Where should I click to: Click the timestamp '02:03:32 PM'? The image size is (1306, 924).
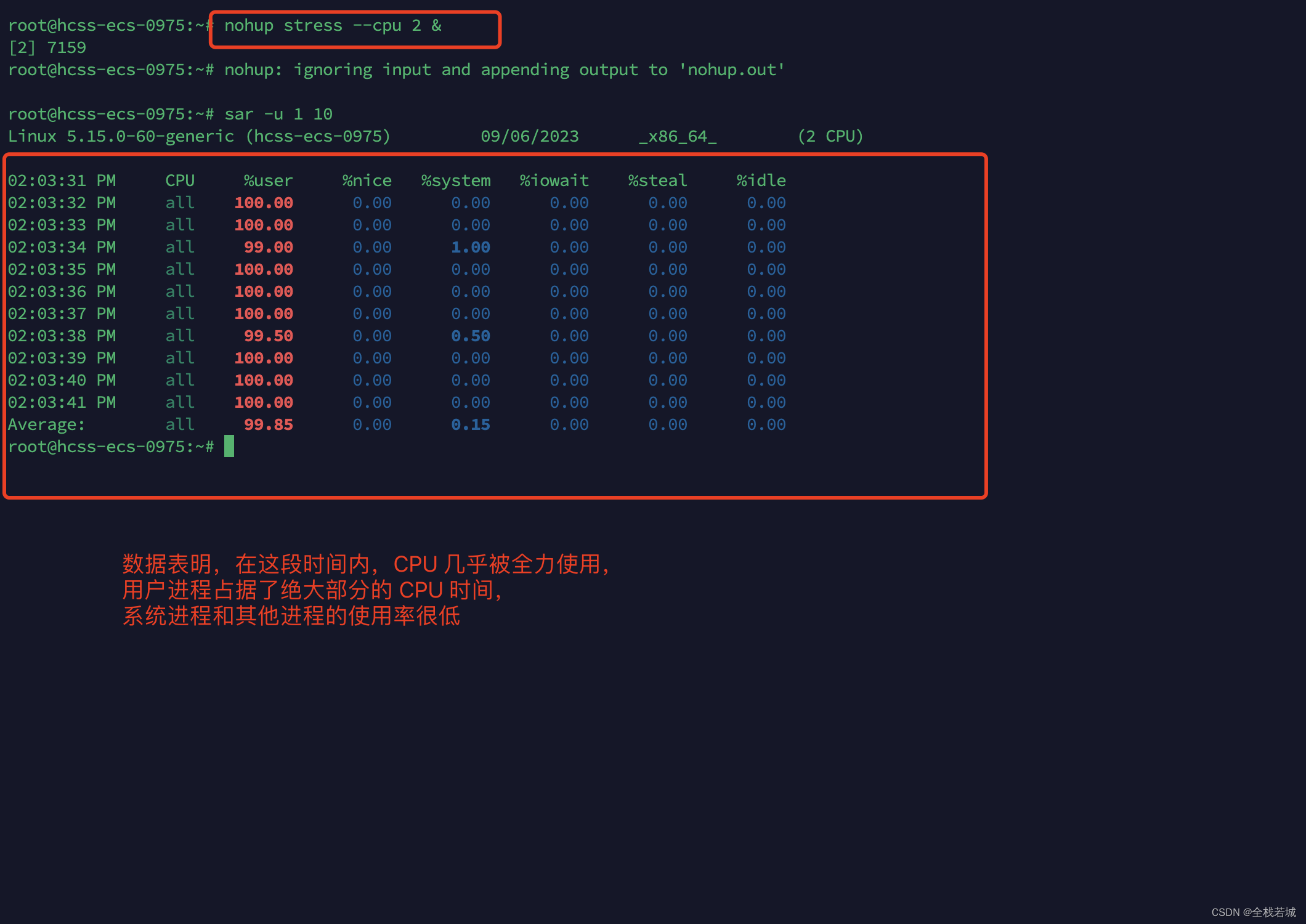click(62, 203)
